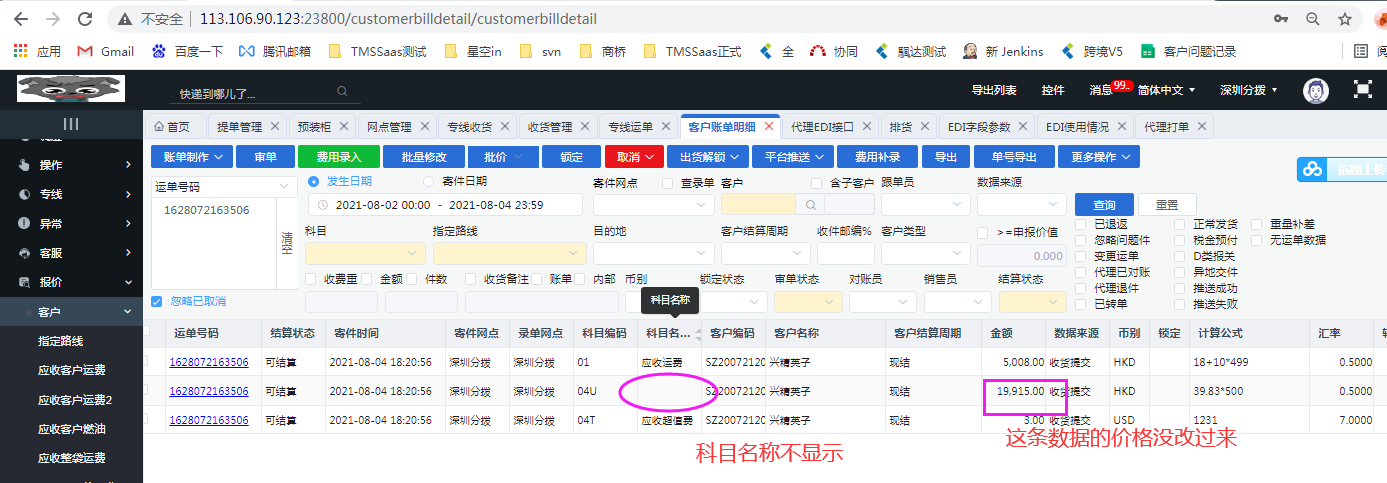Screen dimensions: 1387x483
Task: Tick the 收费重 checkbox
Action: point(311,279)
